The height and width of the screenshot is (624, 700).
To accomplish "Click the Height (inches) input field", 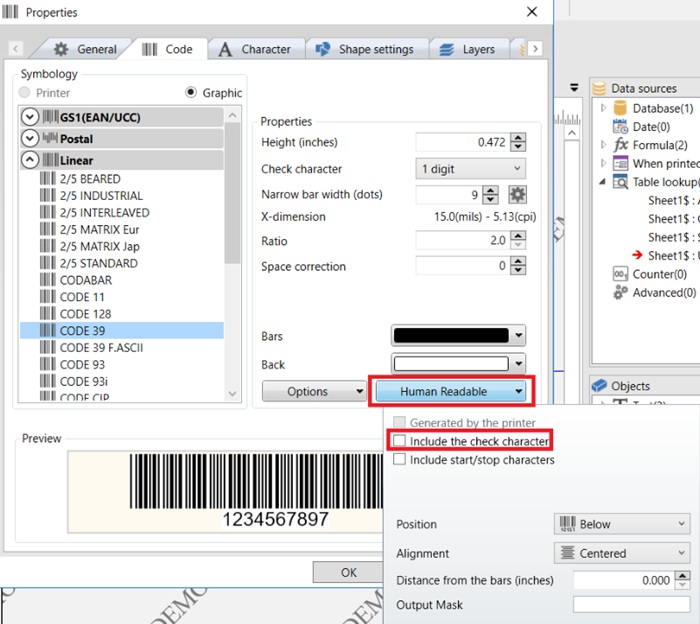I will 462,142.
